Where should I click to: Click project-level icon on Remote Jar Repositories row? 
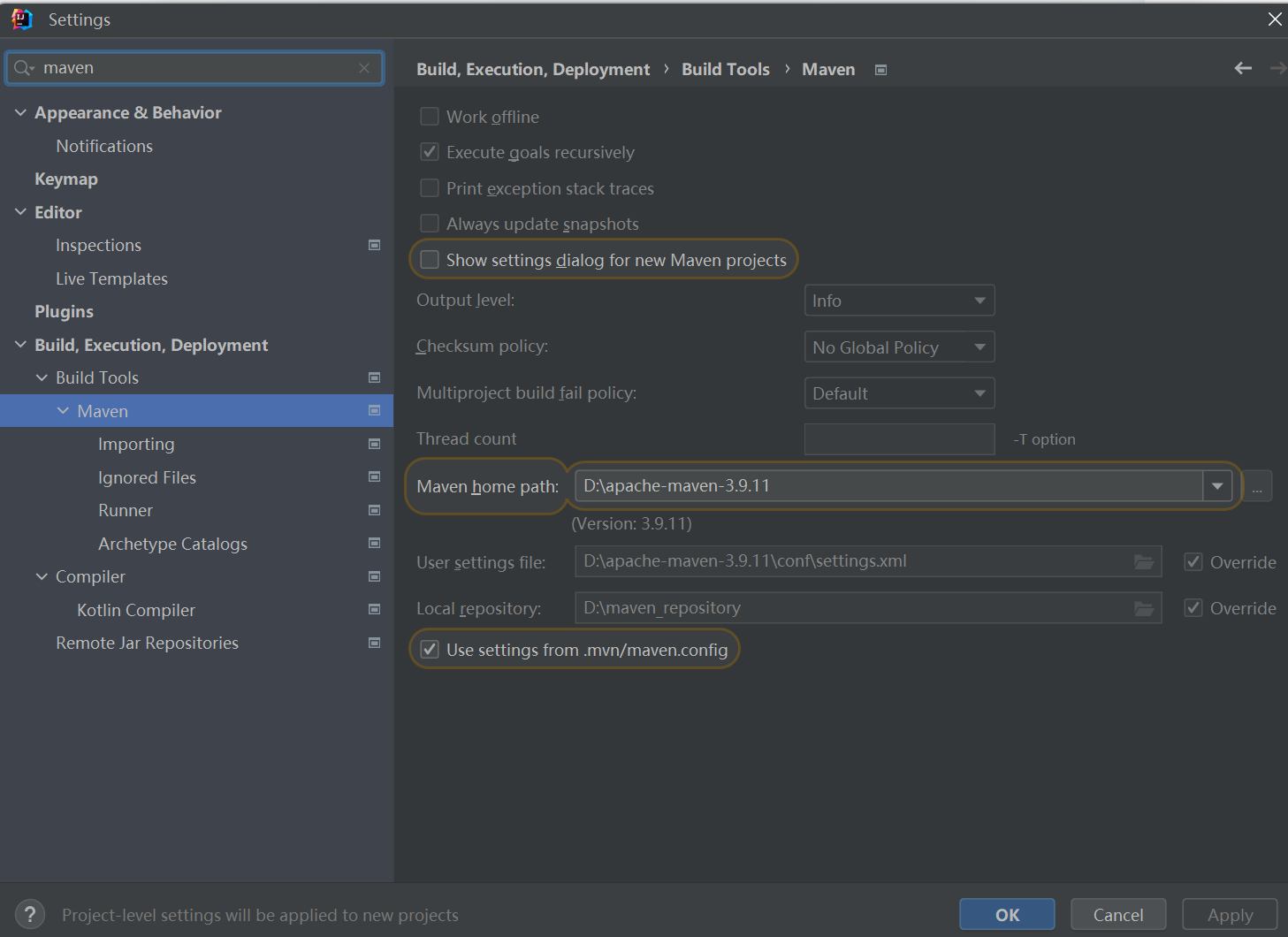(x=374, y=643)
